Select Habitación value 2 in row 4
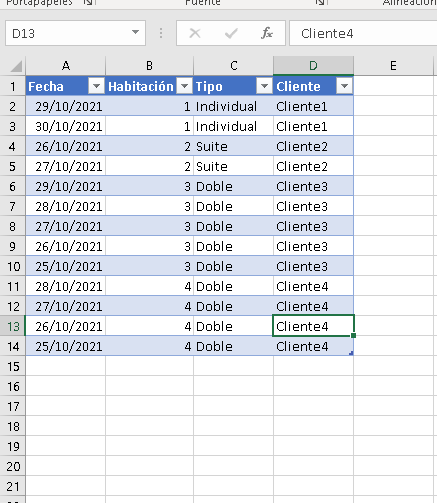437x503 pixels. [x=149, y=146]
